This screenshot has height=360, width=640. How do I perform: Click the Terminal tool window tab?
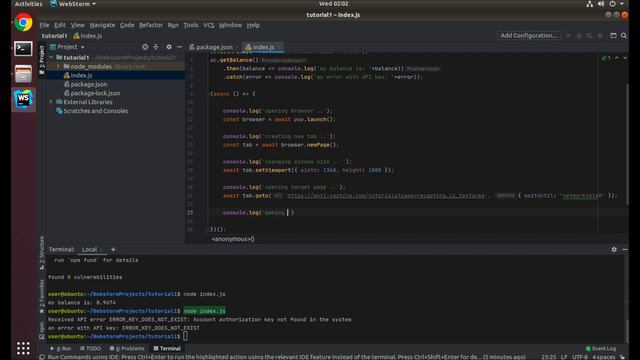pyautogui.click(x=167, y=349)
